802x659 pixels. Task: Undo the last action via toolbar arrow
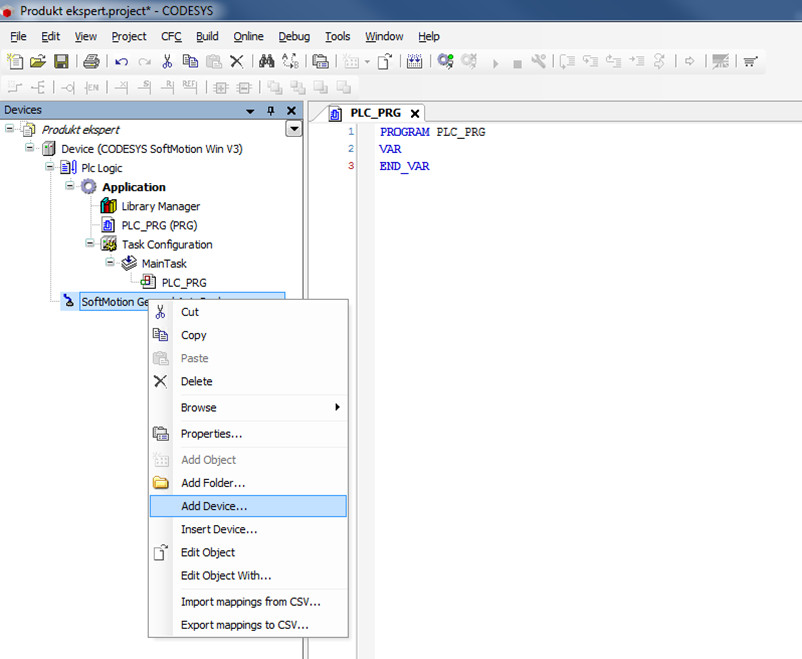(121, 62)
